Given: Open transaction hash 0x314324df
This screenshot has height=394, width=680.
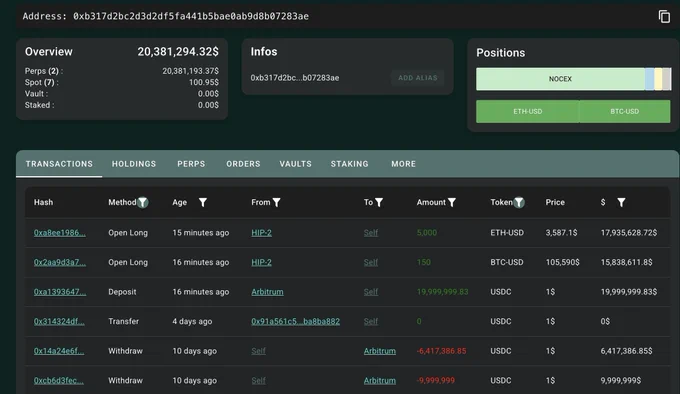Looking at the screenshot, I should pyautogui.click(x=59, y=321).
